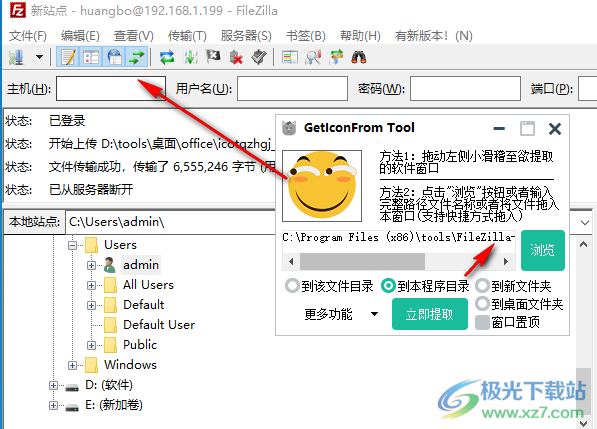597x429 pixels.
Task: Toggle synchronized browsing icon
Action: click(x=336, y=57)
